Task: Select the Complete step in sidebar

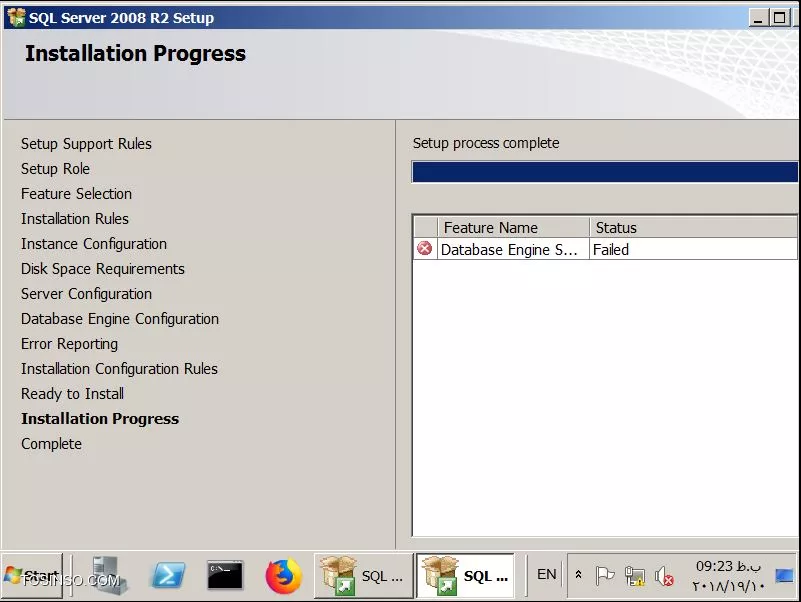Action: [51, 444]
